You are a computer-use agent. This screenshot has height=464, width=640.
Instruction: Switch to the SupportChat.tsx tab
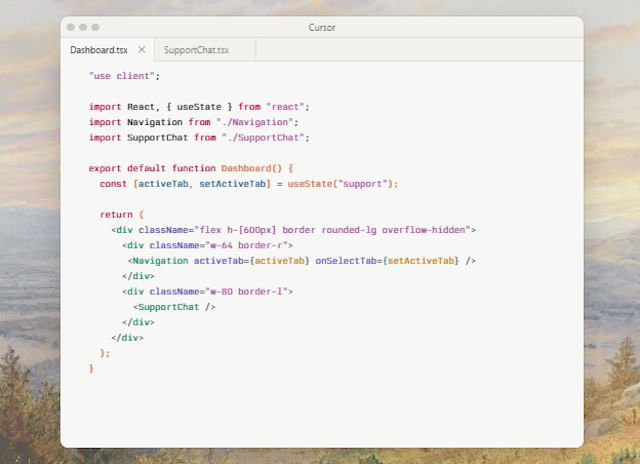click(197, 49)
